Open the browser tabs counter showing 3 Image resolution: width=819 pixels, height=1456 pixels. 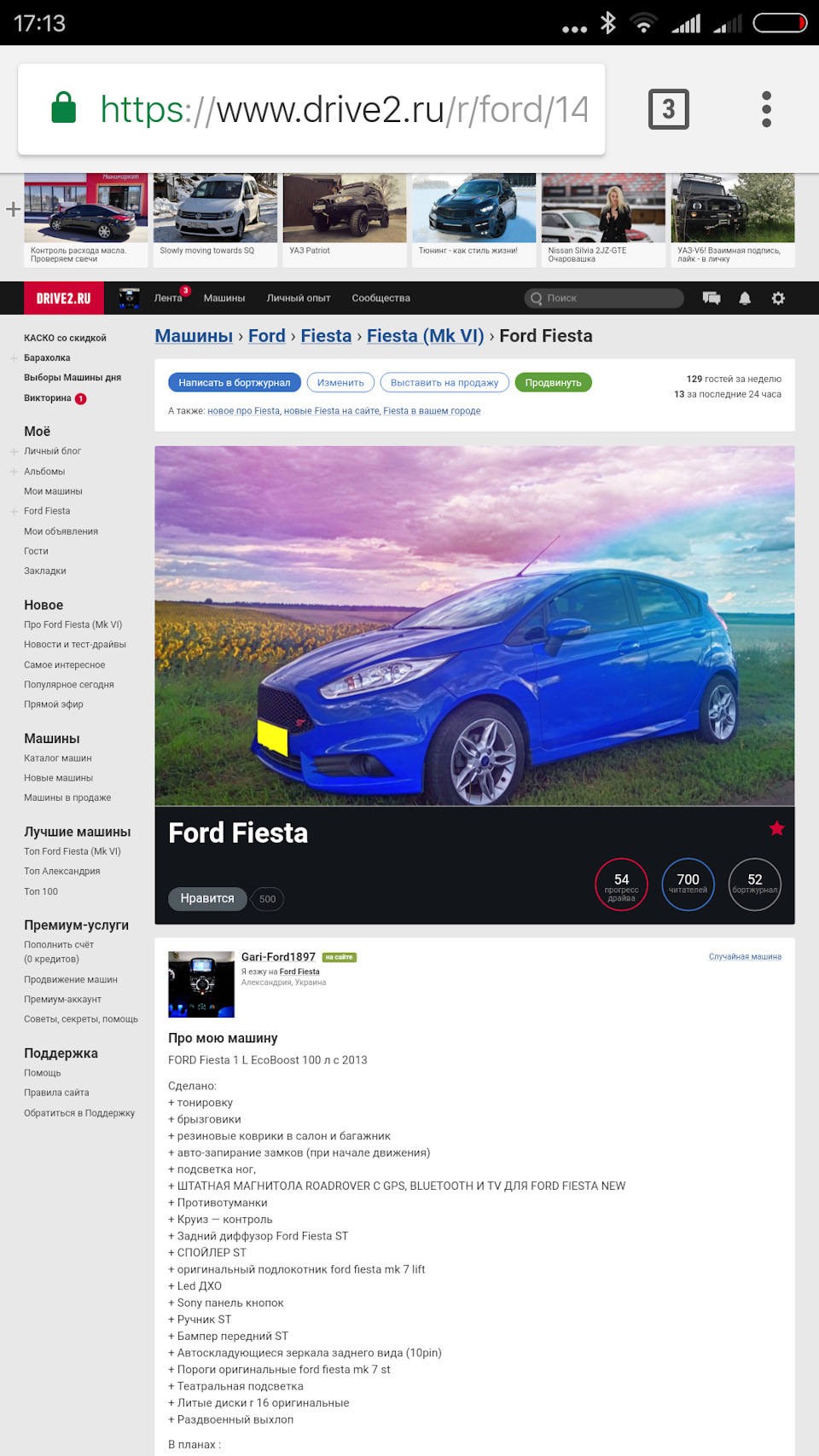pos(668,109)
